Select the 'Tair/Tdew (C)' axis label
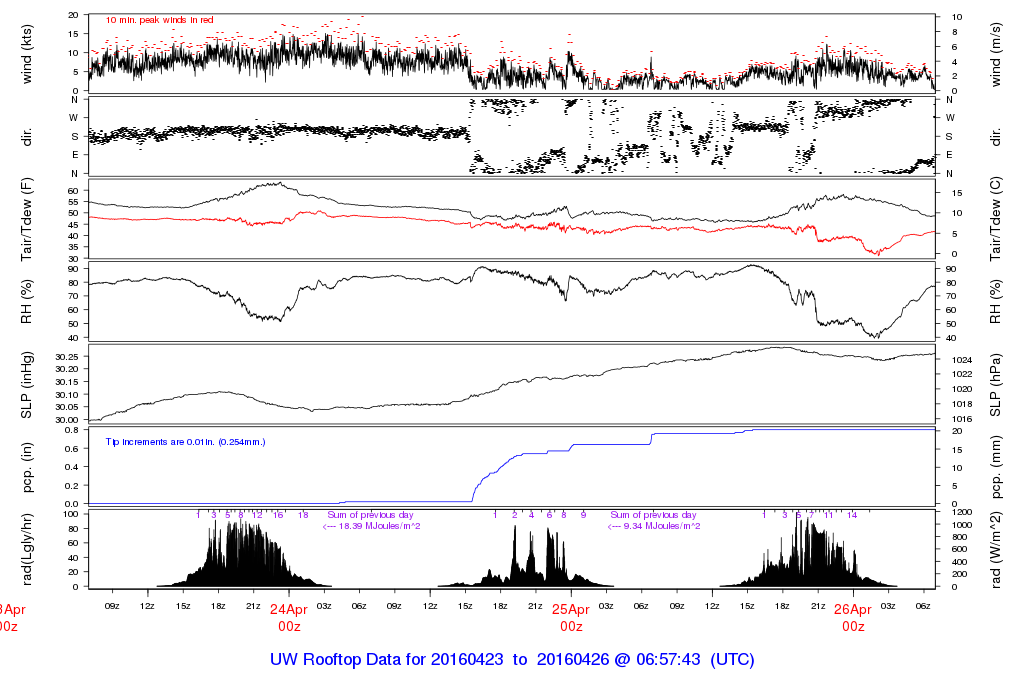This screenshot has height=700, width=1024. [996, 219]
